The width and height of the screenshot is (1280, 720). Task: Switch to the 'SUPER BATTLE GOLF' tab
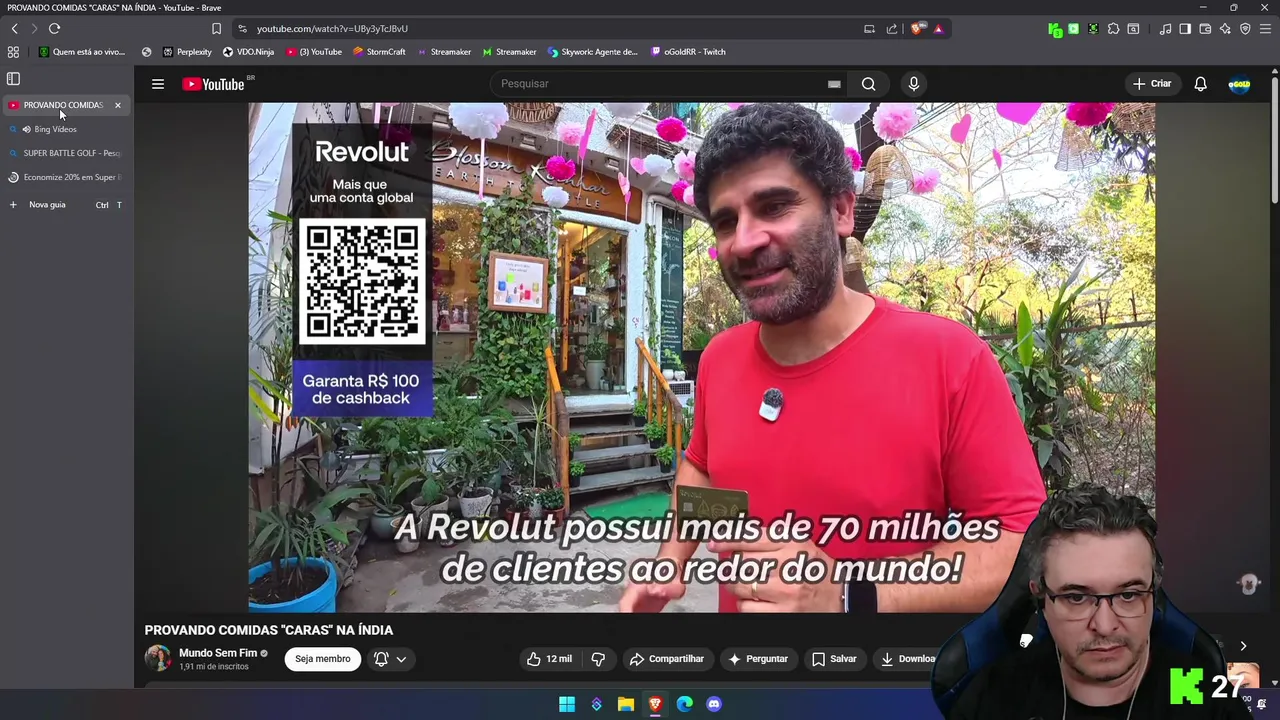tap(66, 153)
